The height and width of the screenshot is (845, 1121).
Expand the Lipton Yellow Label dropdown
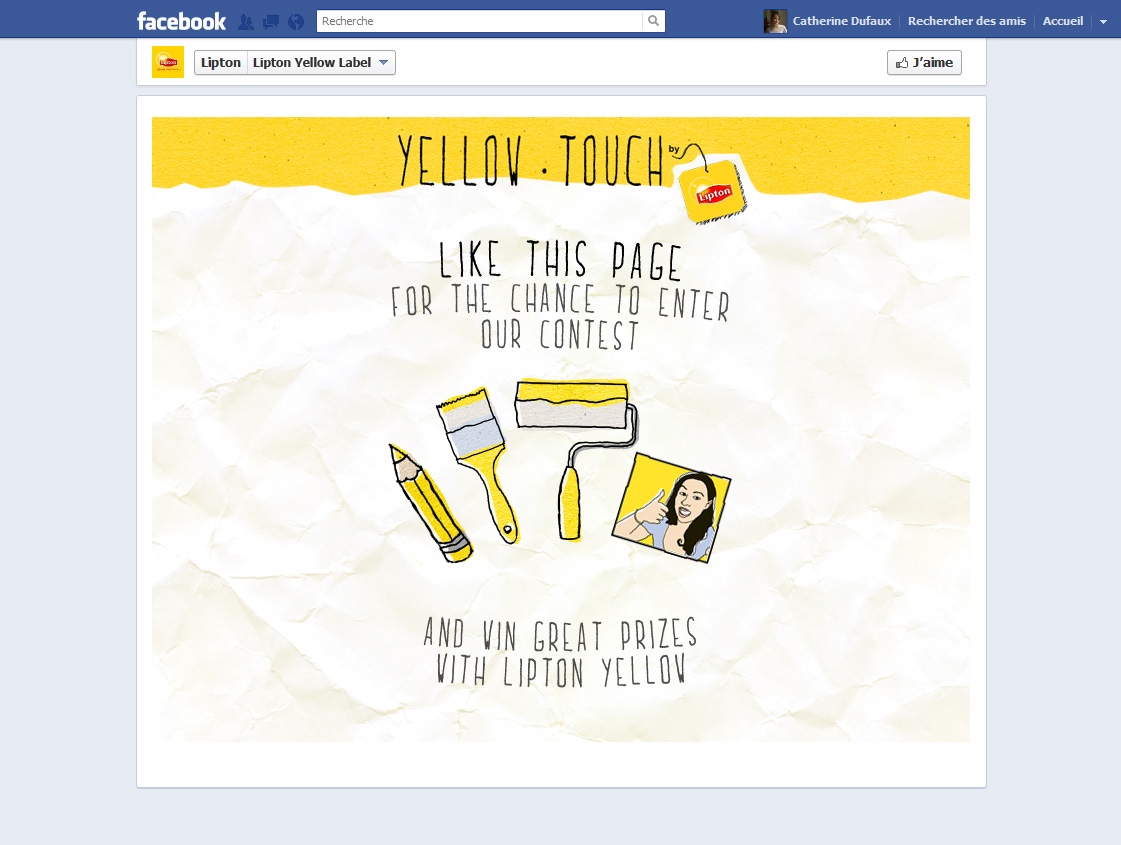[321, 62]
